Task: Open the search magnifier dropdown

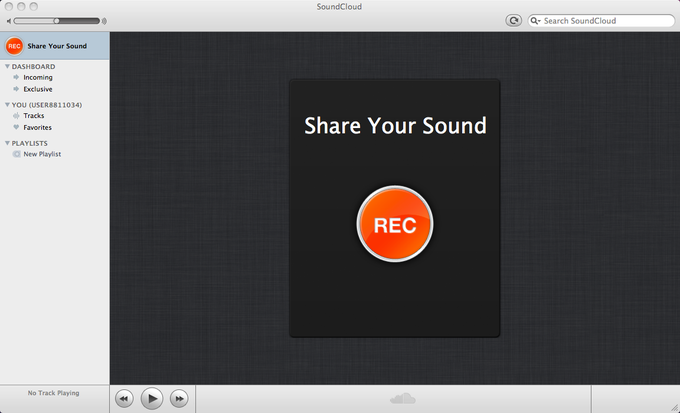Action: tap(536, 21)
